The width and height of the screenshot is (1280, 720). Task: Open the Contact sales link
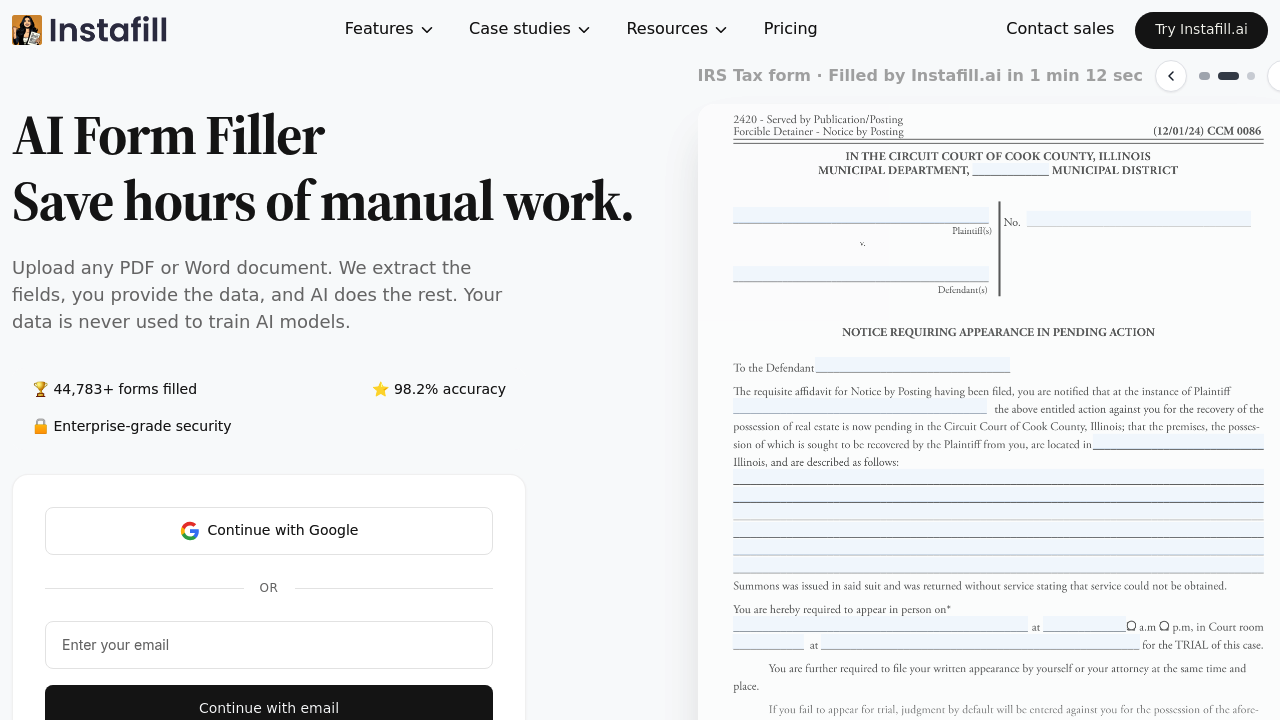1059,29
